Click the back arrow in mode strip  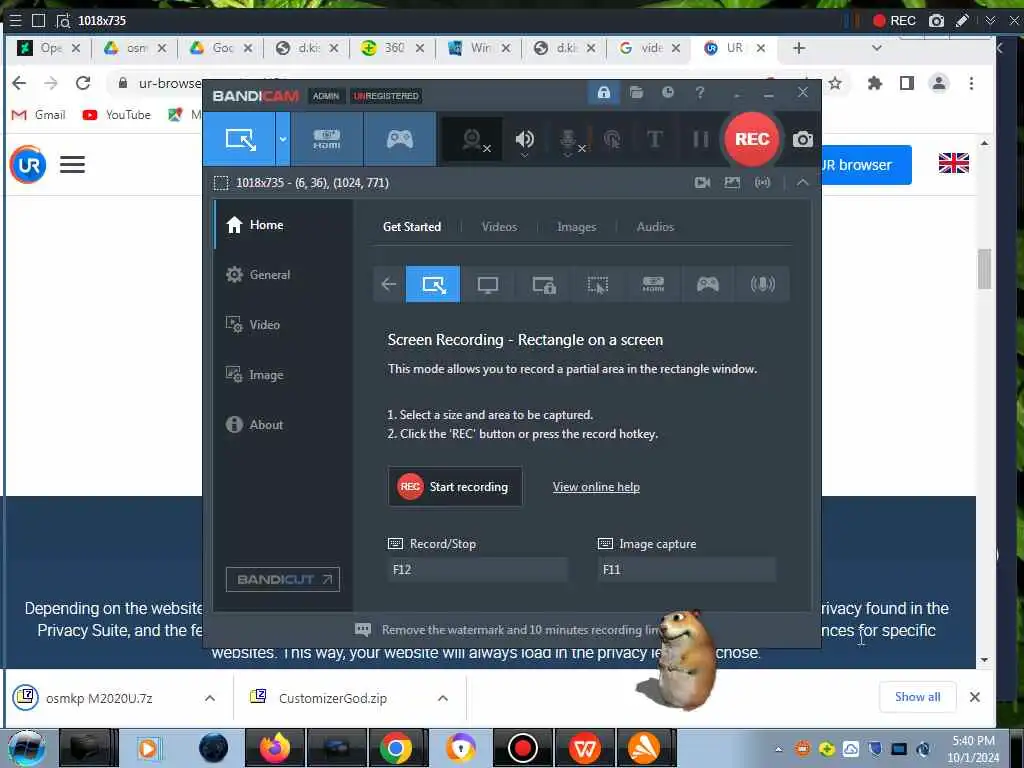coord(389,284)
